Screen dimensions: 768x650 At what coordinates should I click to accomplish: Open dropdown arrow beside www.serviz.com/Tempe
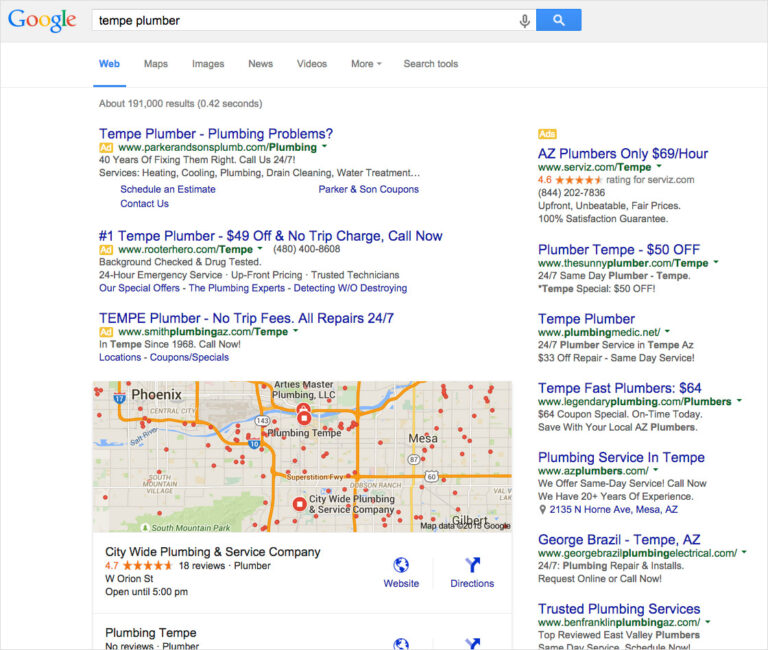(x=659, y=167)
